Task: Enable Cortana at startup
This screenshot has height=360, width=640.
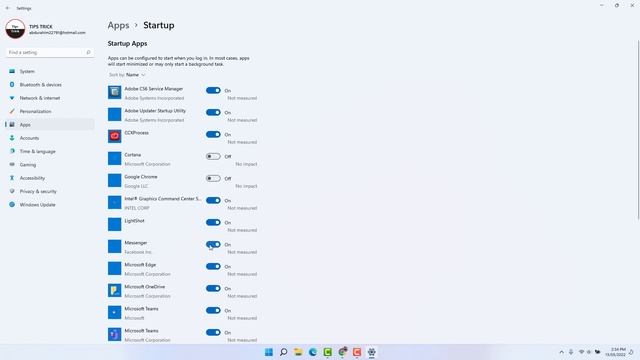Action: pyautogui.click(x=213, y=156)
